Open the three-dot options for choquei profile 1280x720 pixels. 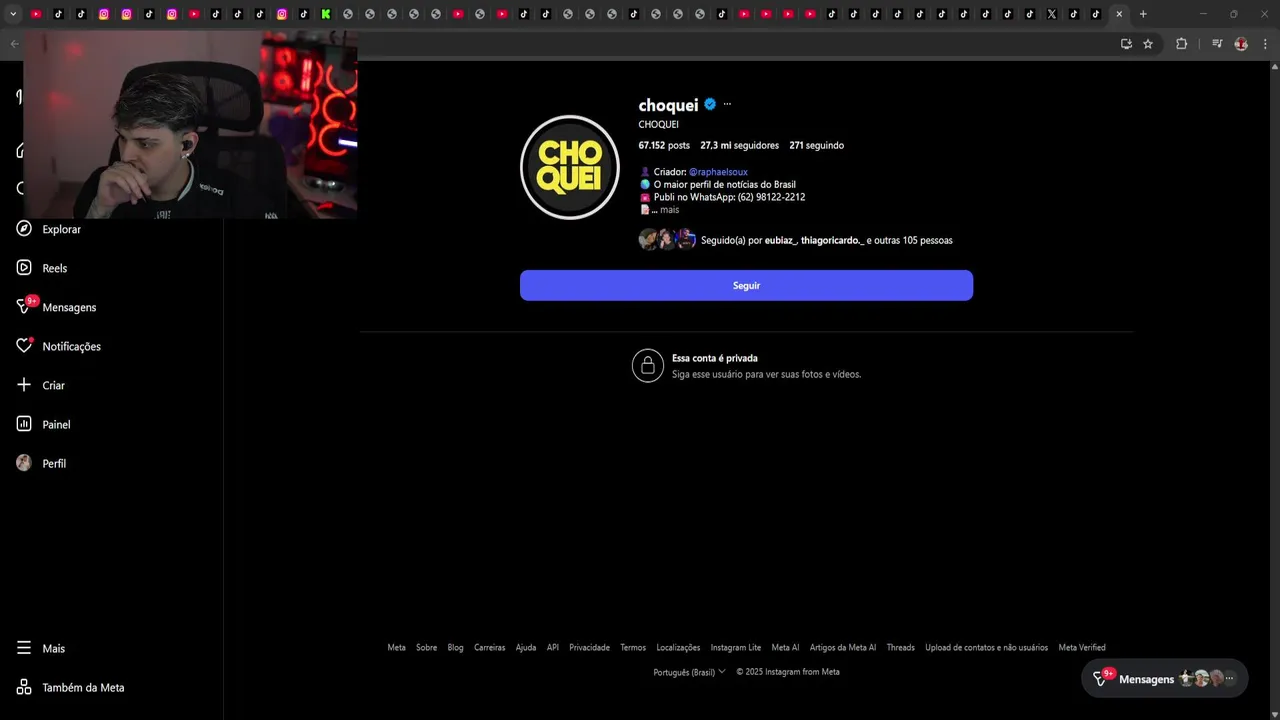tap(727, 104)
